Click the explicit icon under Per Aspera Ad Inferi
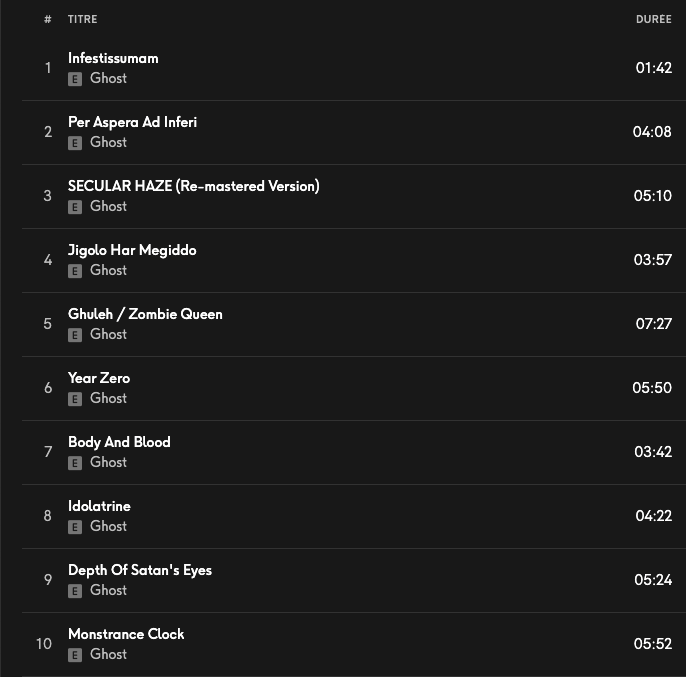Image resolution: width=686 pixels, height=677 pixels. 74,143
